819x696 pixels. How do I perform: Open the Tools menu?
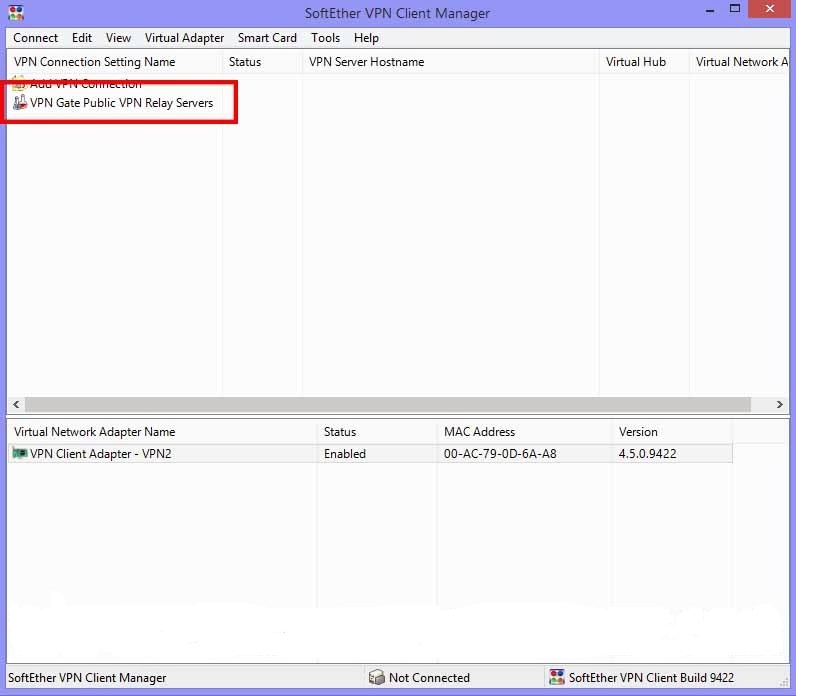[x=325, y=38]
